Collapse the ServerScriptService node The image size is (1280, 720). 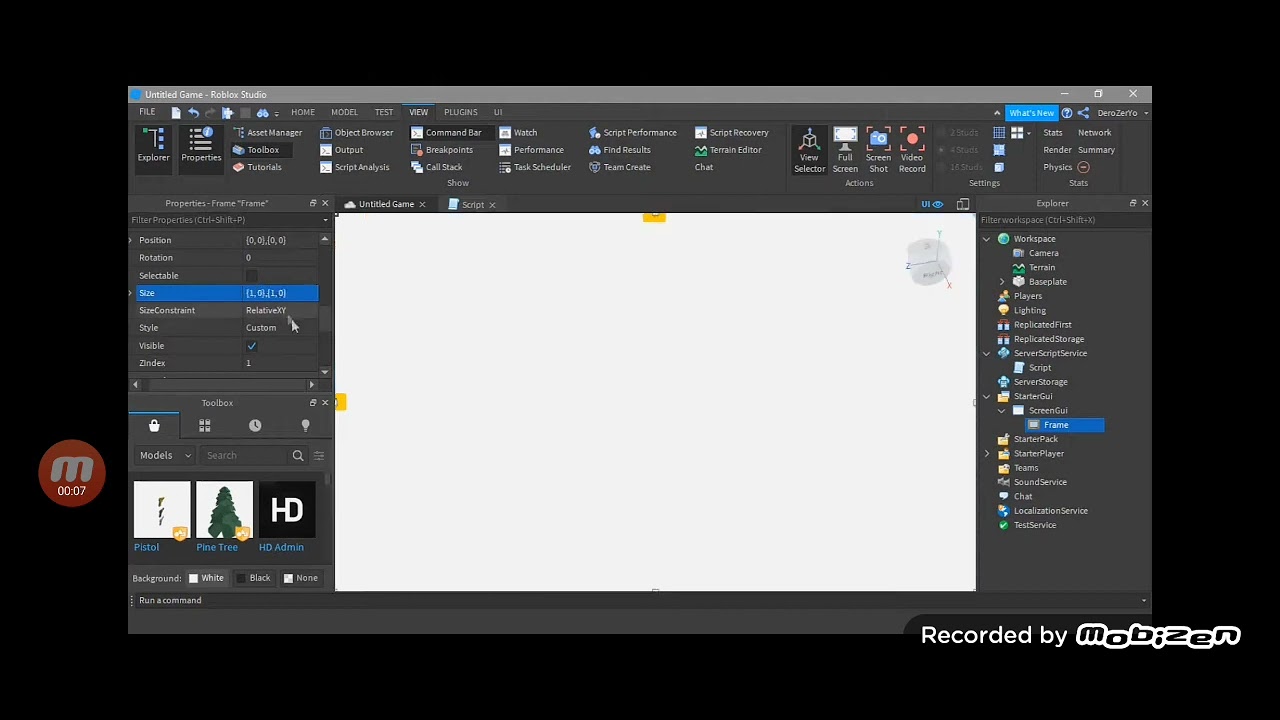tap(987, 353)
